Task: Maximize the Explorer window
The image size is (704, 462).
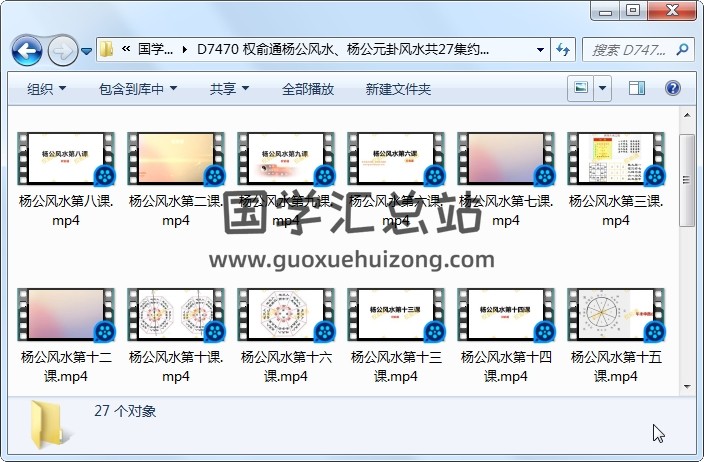Action: tap(633, 11)
